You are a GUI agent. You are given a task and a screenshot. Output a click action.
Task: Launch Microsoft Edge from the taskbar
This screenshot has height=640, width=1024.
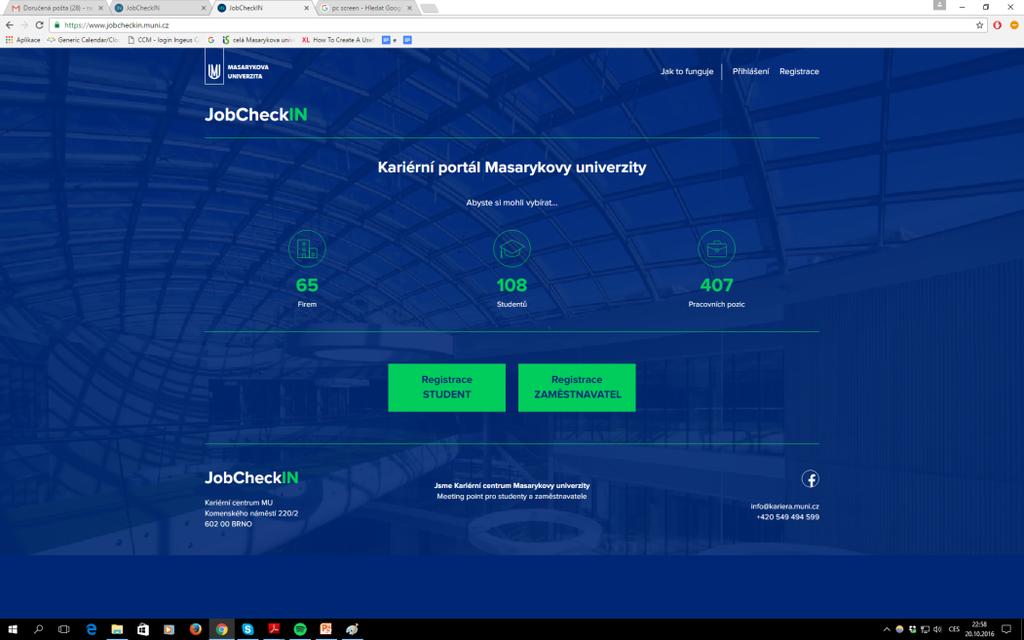pos(91,630)
